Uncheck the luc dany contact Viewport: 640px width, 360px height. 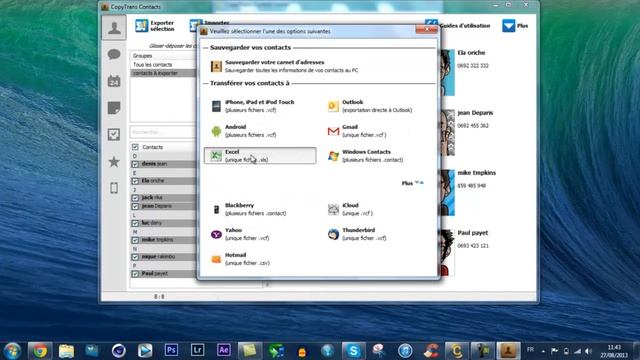135,223
